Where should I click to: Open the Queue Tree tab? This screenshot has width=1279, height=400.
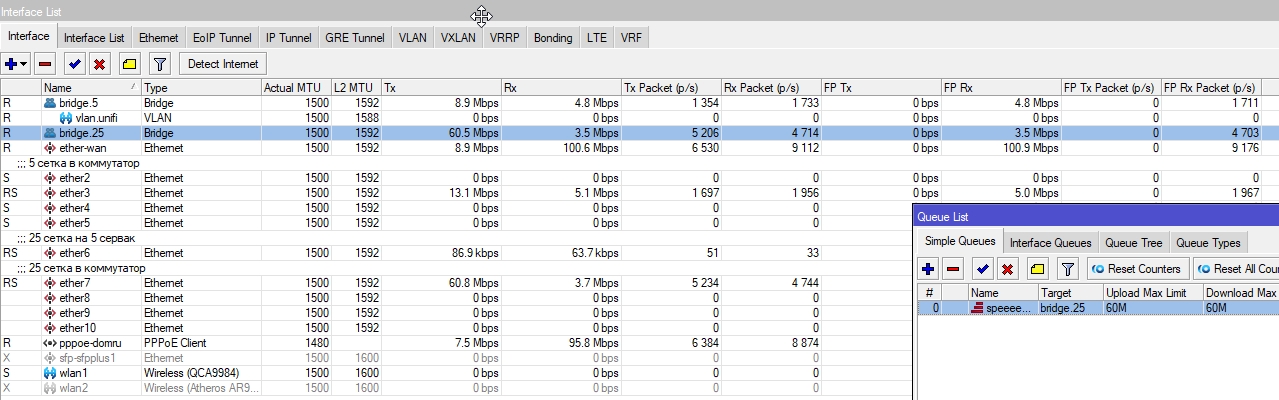(1133, 242)
